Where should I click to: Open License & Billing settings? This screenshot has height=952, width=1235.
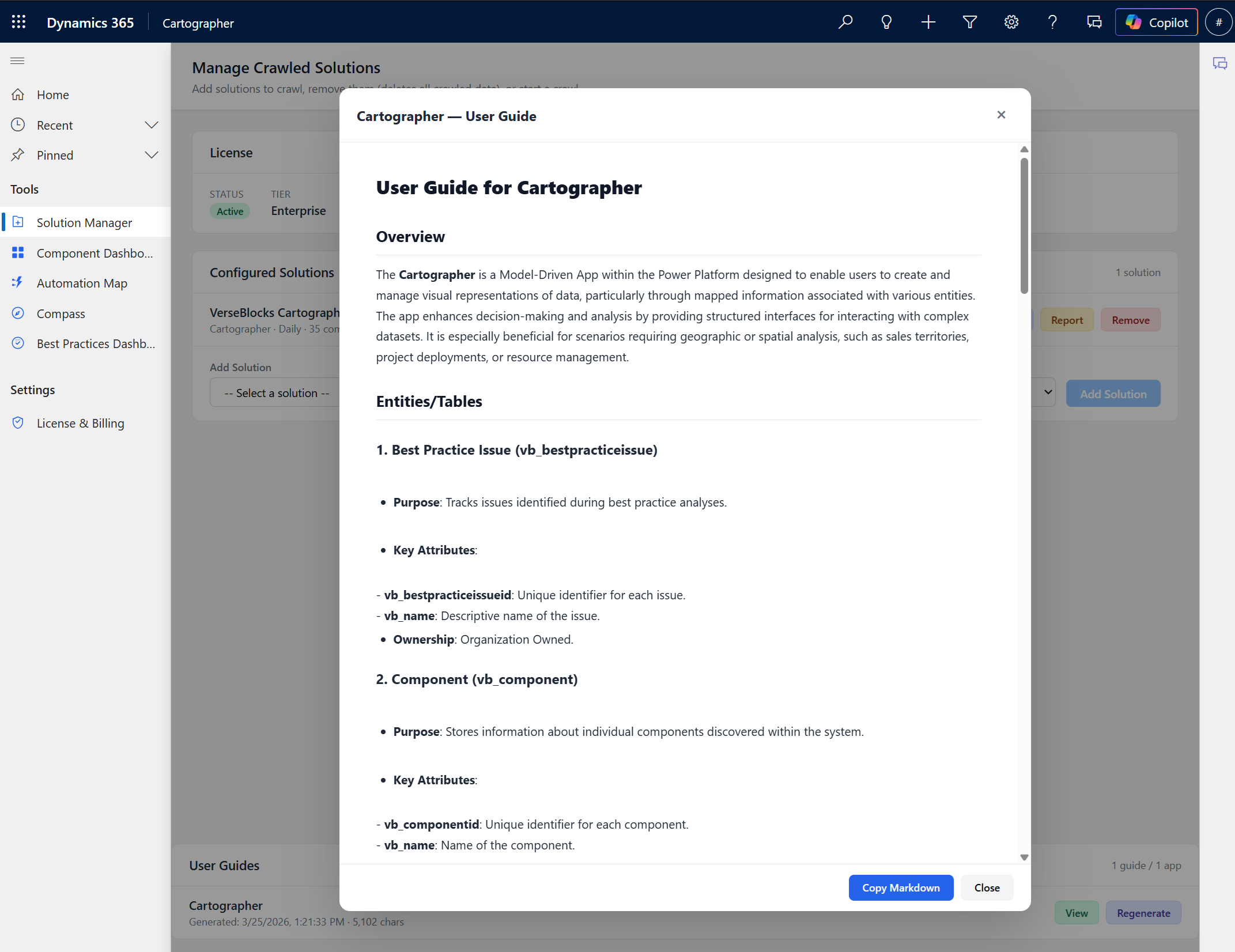(x=85, y=423)
